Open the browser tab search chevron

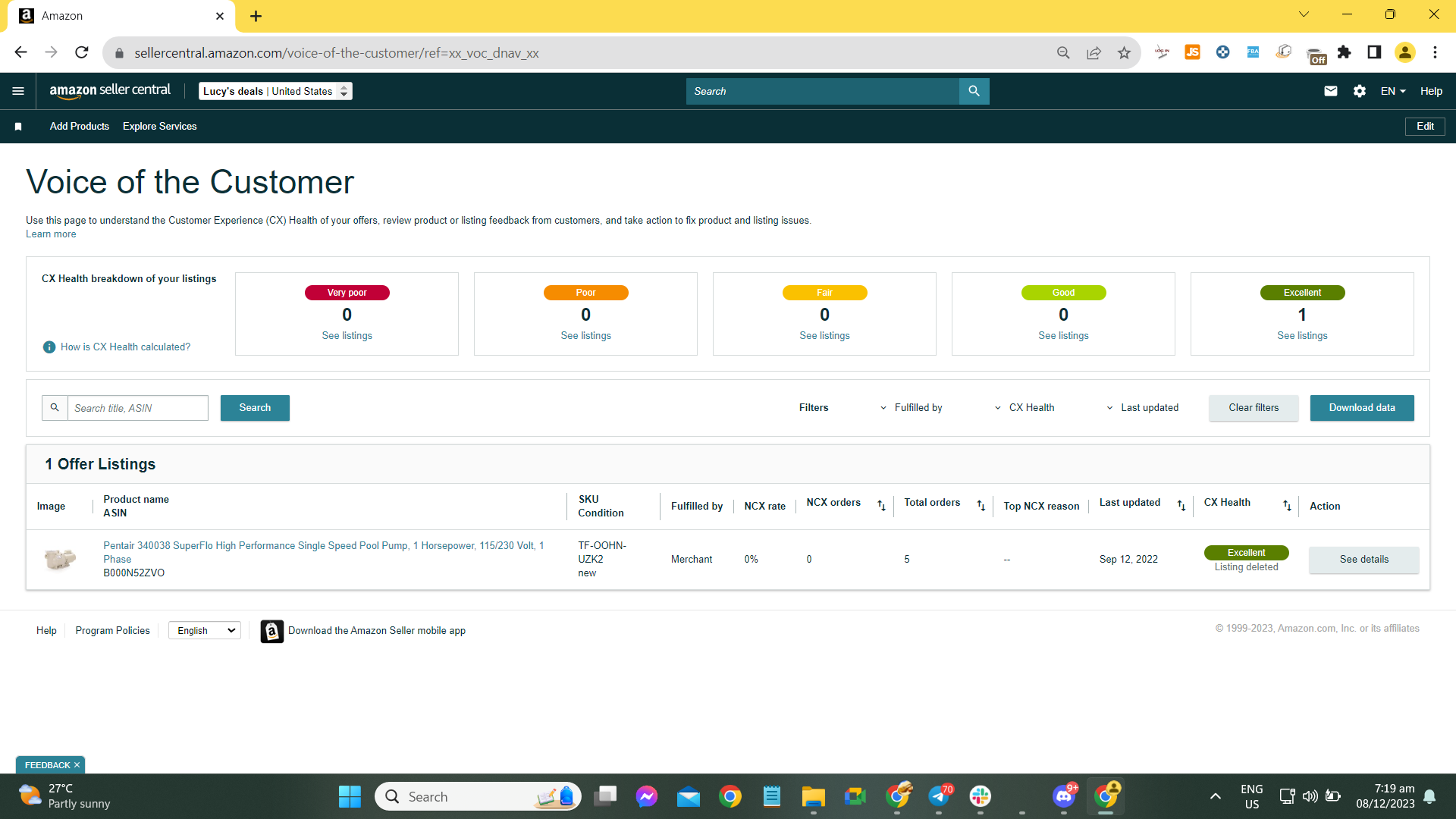[x=1304, y=14]
